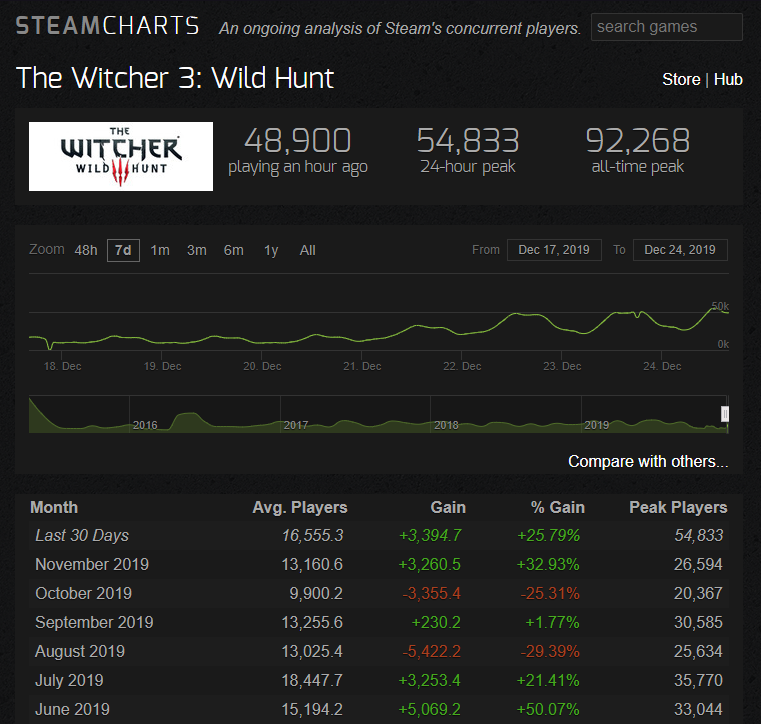Click the 22. Dec axis label
This screenshot has width=761, height=724.
(x=462, y=366)
